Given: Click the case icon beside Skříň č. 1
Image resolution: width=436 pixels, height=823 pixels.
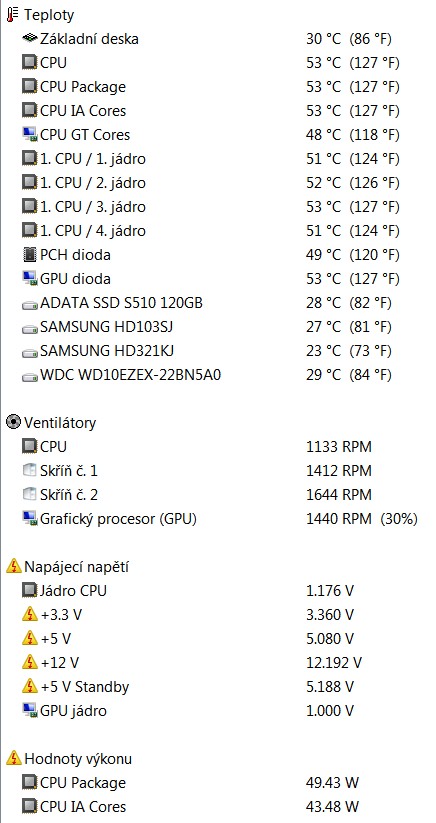Looking at the screenshot, I should click(30, 470).
